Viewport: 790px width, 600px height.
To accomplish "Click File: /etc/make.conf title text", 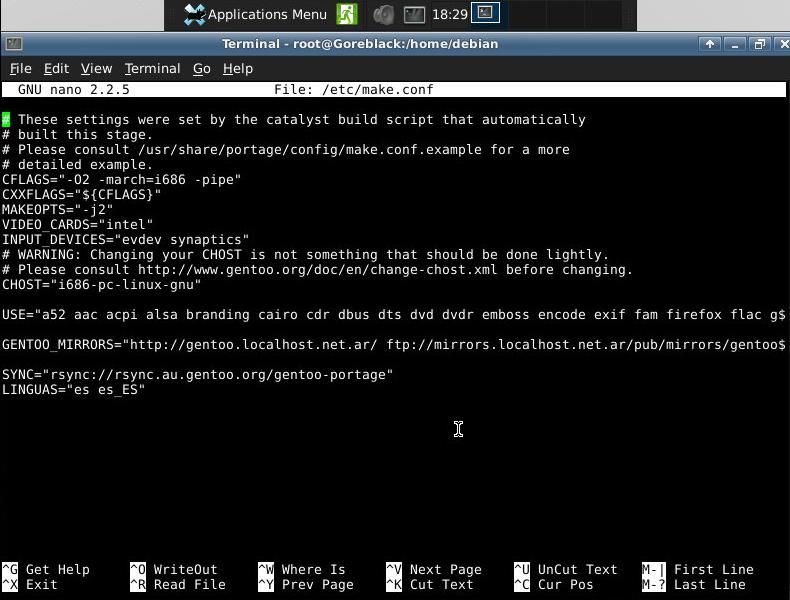I will coord(354,90).
